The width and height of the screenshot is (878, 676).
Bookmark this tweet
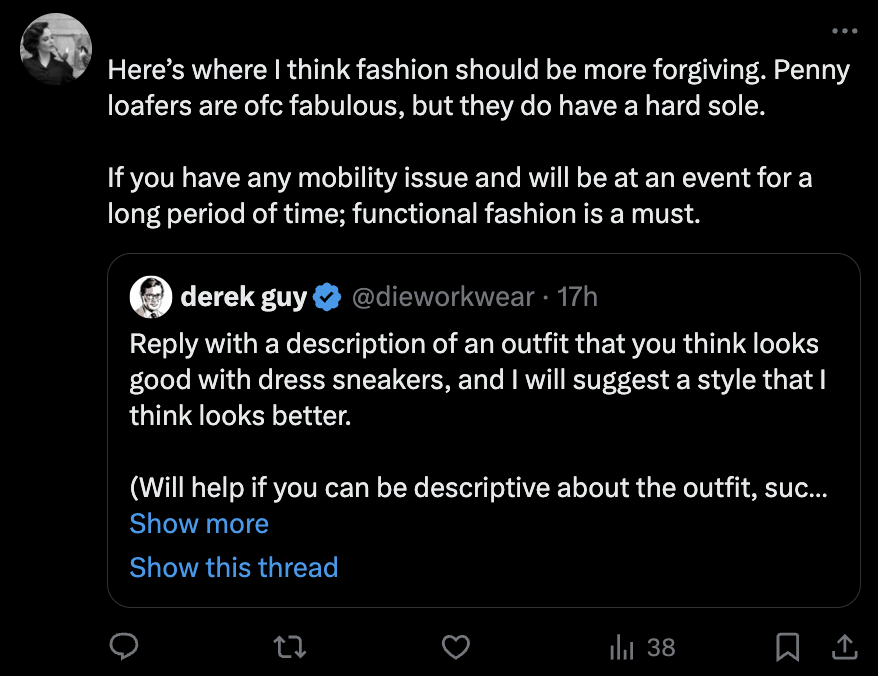pos(788,647)
